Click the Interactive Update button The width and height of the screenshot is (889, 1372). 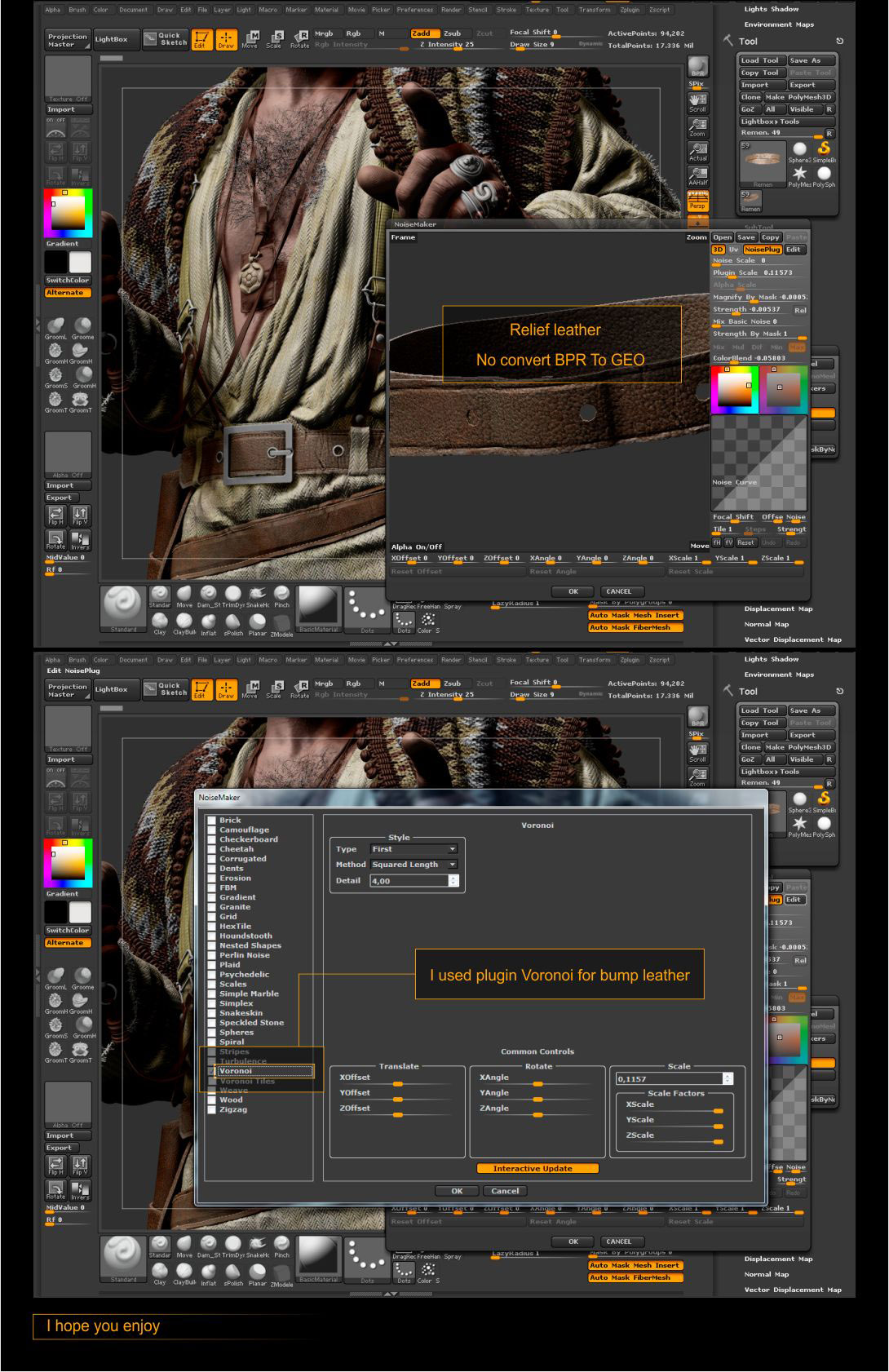[537, 1168]
